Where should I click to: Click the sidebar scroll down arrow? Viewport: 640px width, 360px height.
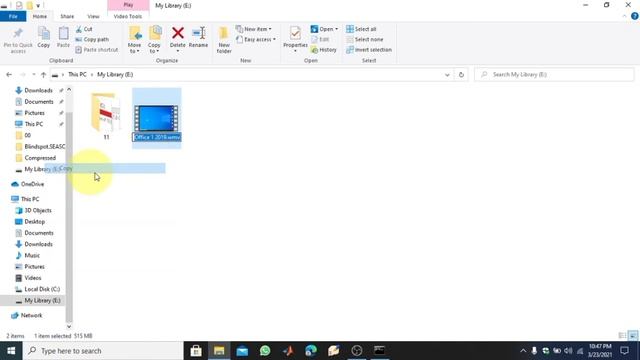[x=69, y=326]
